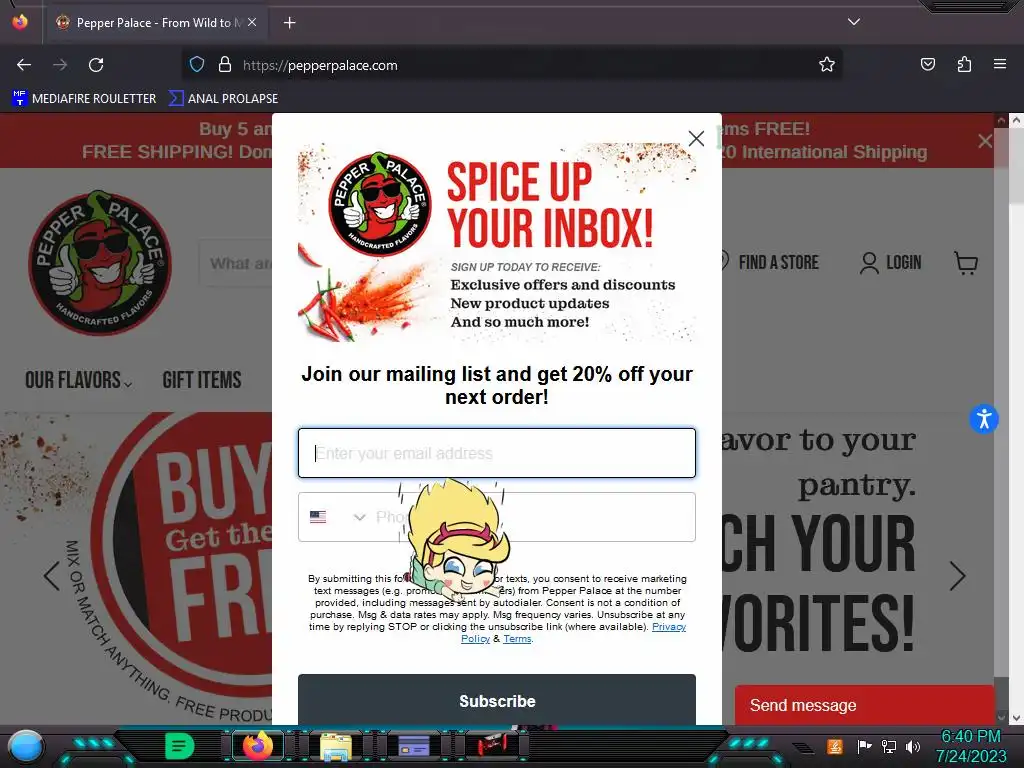Open the Save to Pocket icon
This screenshot has width=1024, height=768.
coord(928,64)
